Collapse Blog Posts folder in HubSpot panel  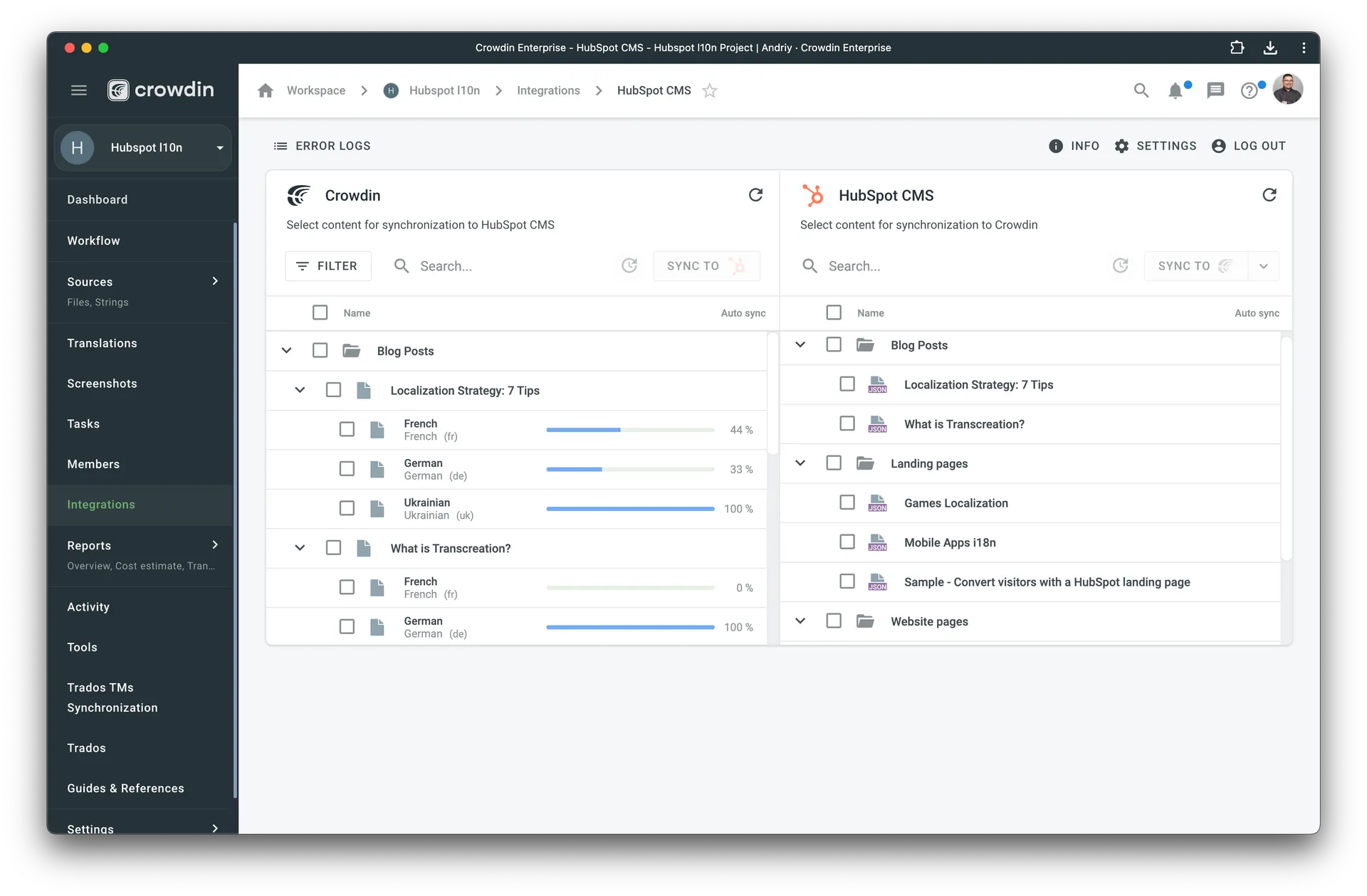pyautogui.click(x=800, y=344)
